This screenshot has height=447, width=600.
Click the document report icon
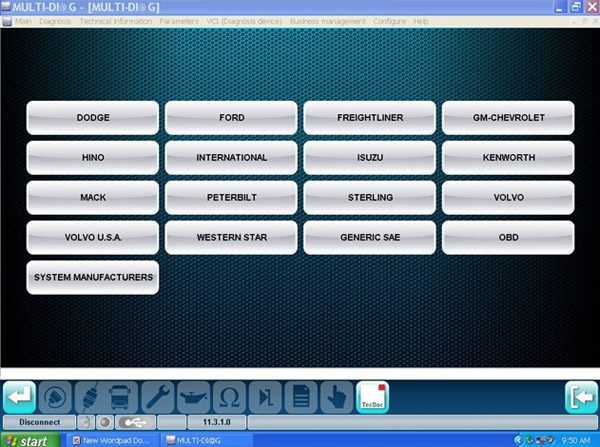coord(301,397)
